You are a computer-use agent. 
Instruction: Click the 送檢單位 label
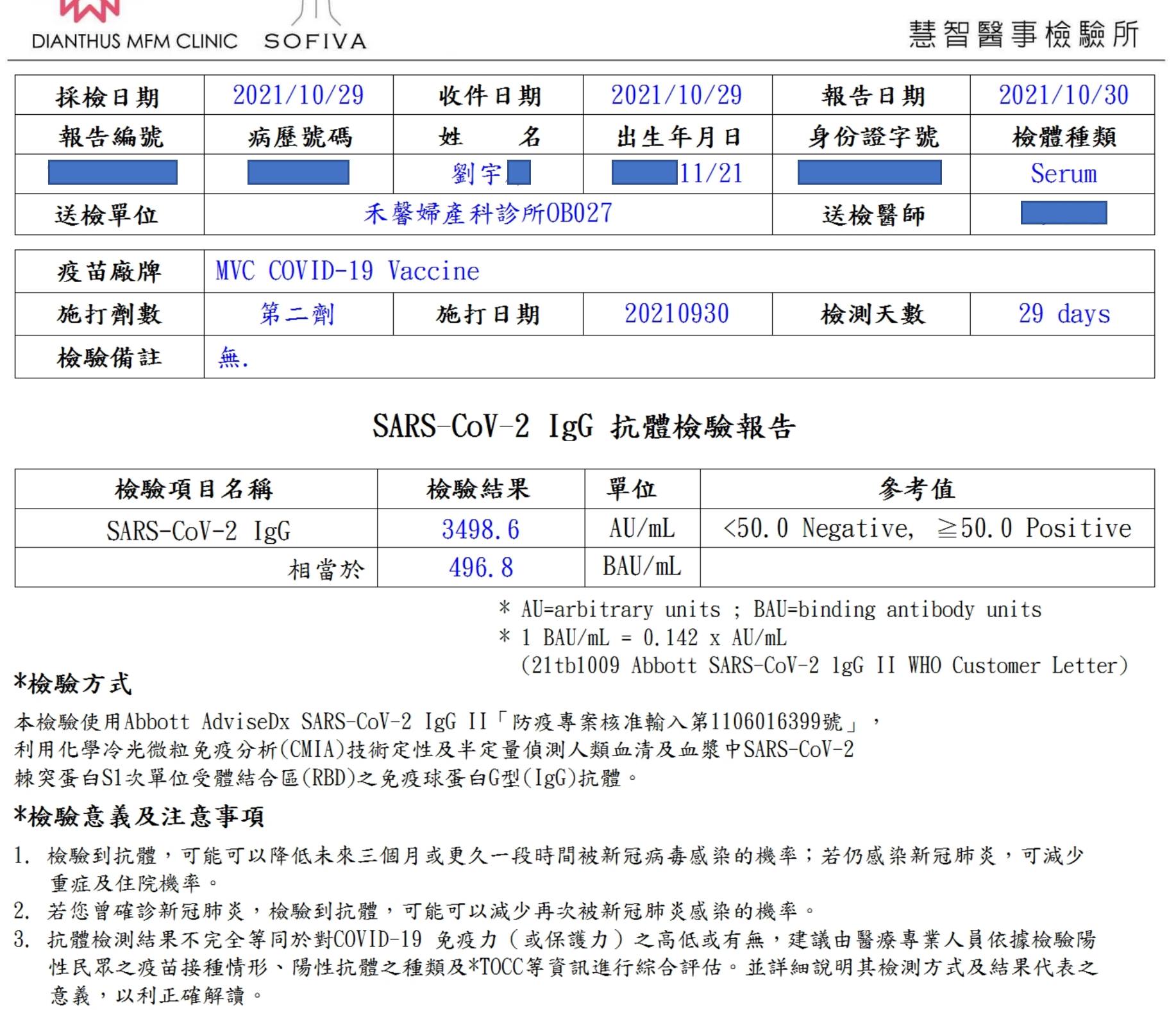[106, 215]
